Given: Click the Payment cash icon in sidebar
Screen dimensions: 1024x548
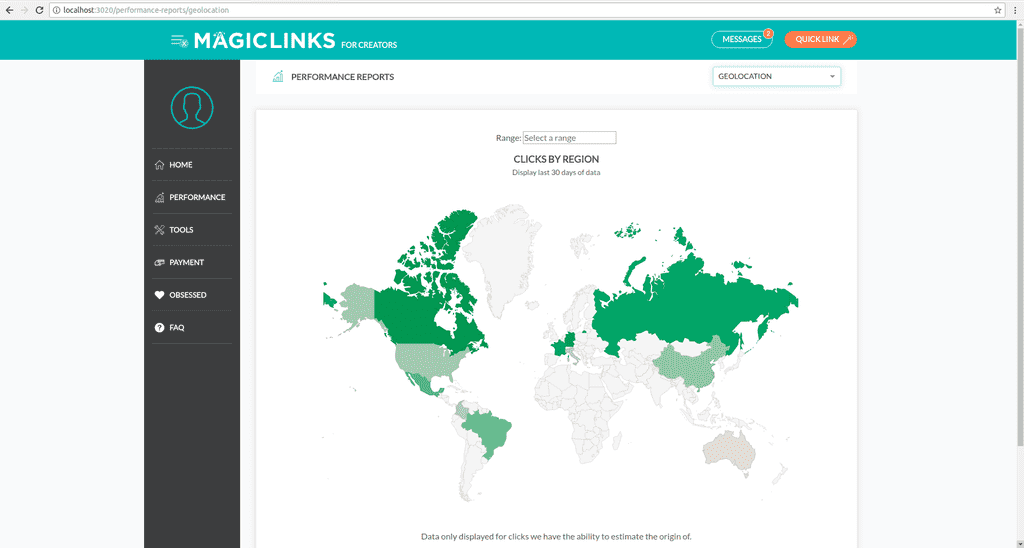Looking at the screenshot, I should pos(159,263).
